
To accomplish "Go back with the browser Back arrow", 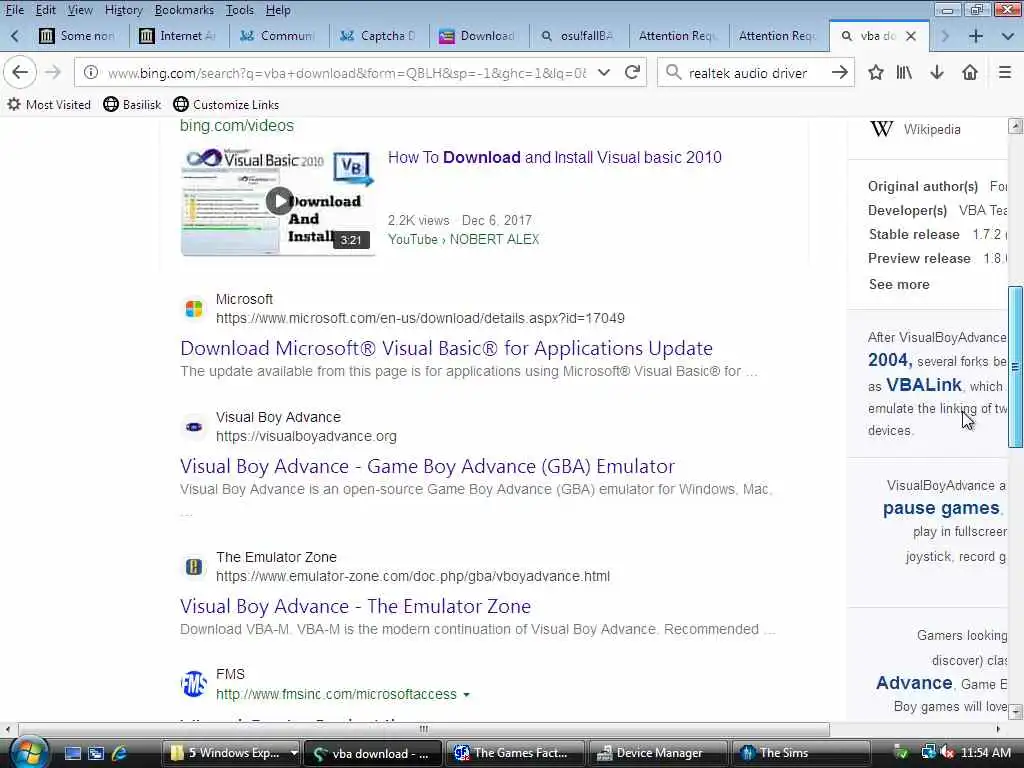I will point(20,72).
